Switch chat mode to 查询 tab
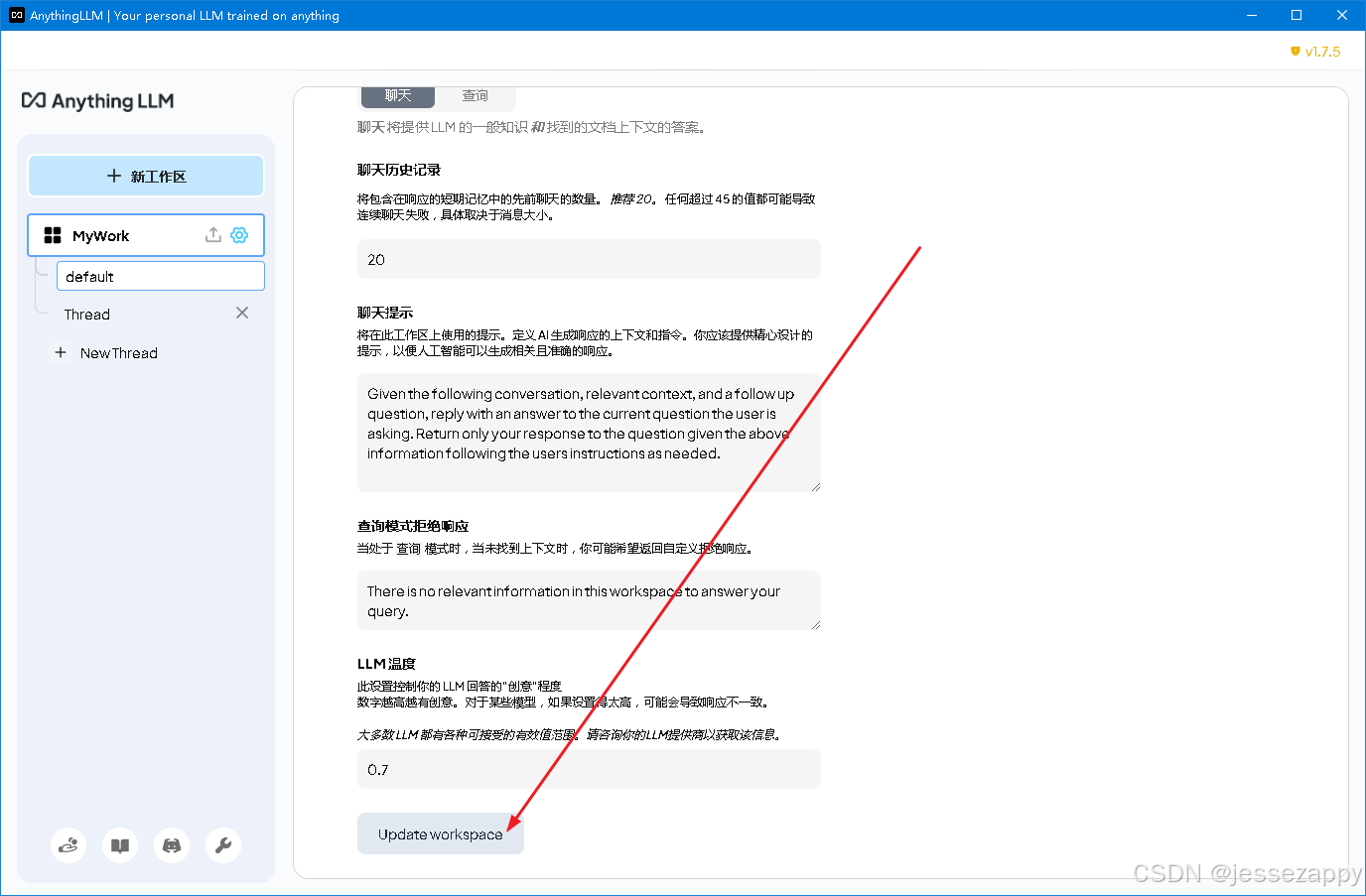Viewport: 1366px width, 896px height. [475, 95]
